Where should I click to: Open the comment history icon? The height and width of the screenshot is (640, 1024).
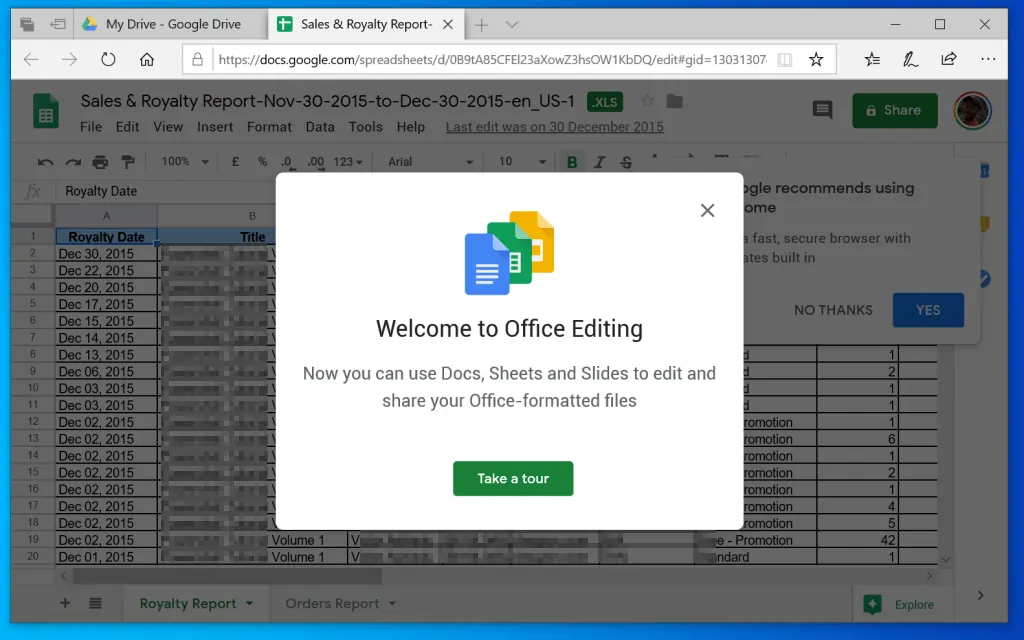pos(822,110)
